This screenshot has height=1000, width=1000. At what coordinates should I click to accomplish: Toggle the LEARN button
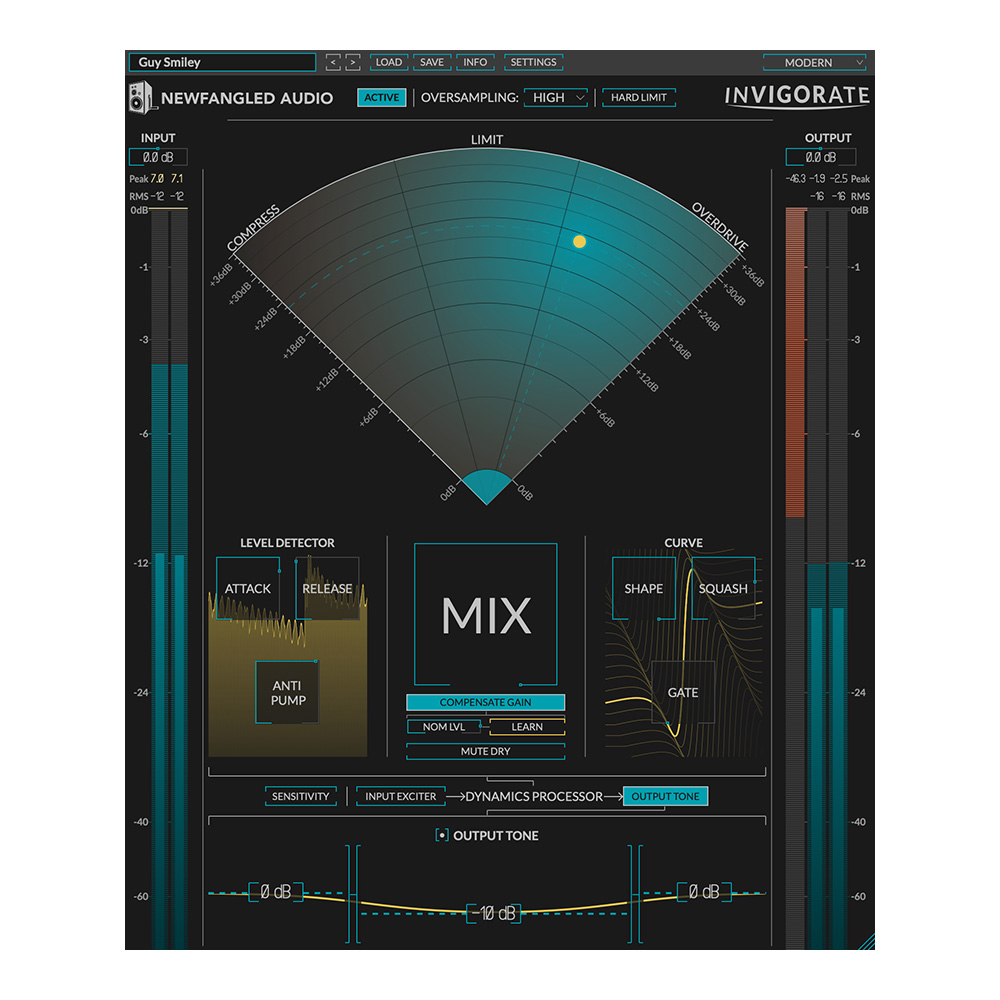(527, 727)
